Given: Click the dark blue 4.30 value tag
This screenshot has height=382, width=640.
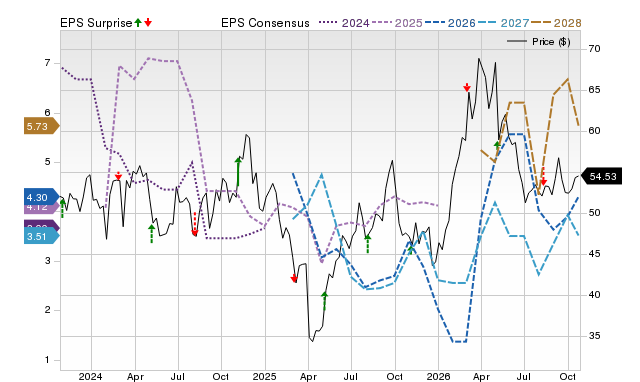Looking at the screenshot, I should [42, 198].
